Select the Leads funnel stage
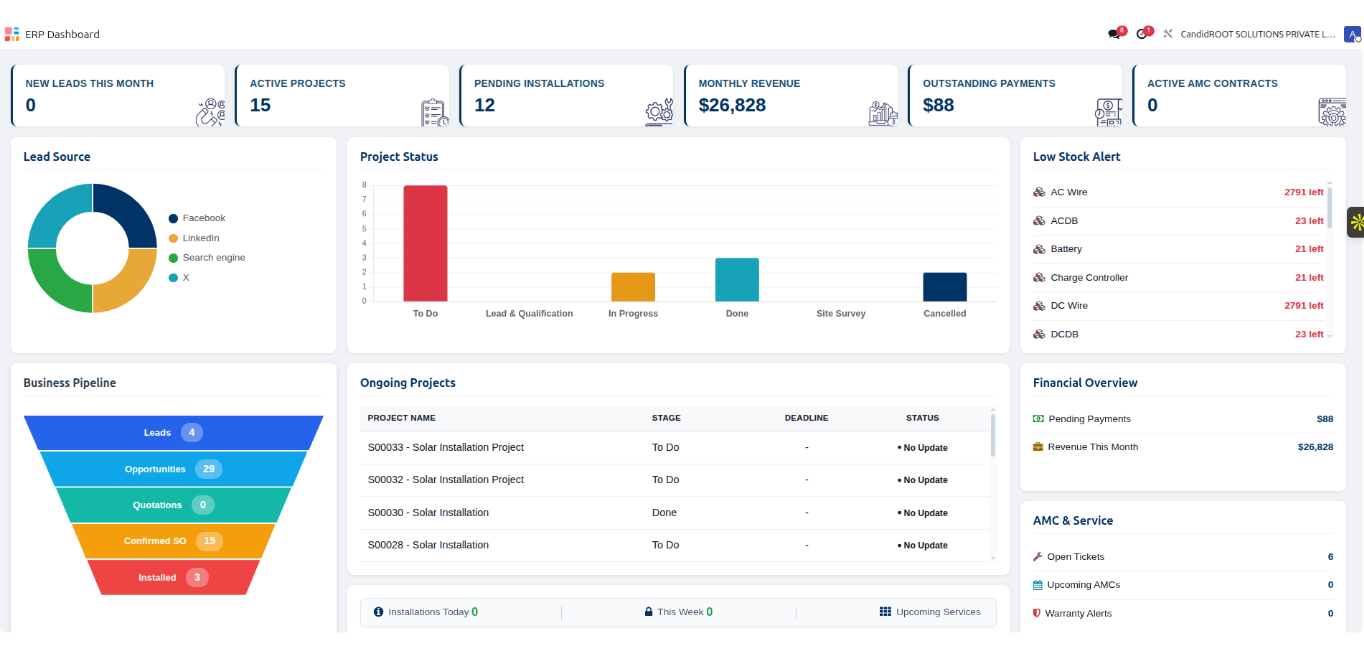This screenshot has width=1364, height=653. (174, 433)
